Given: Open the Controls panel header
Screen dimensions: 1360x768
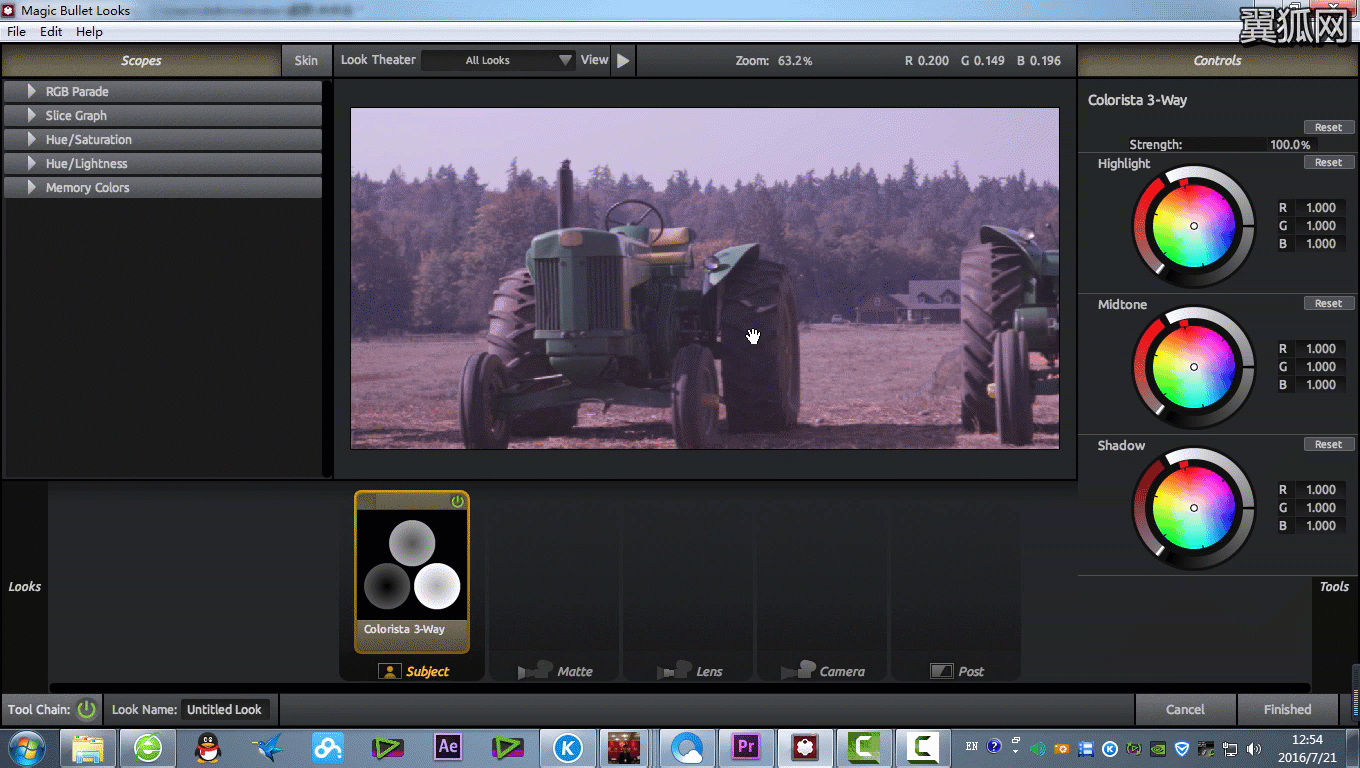Looking at the screenshot, I should 1217,60.
